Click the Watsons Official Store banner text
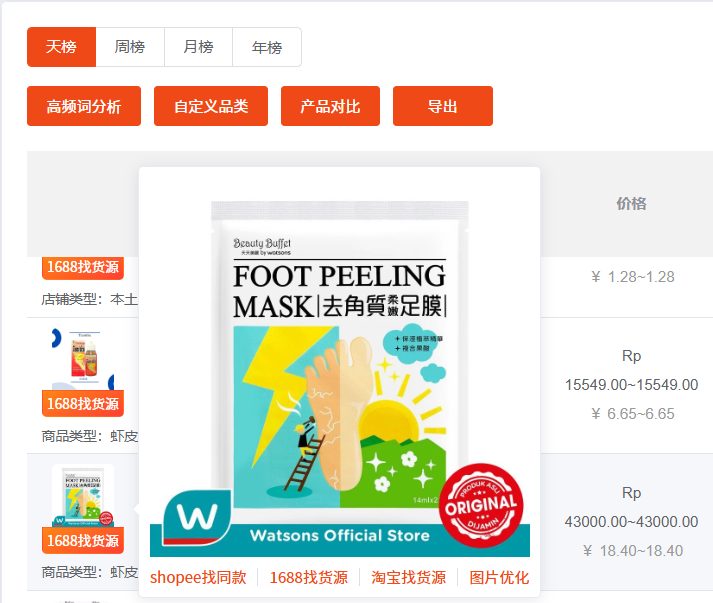The image size is (713, 603). (340, 536)
